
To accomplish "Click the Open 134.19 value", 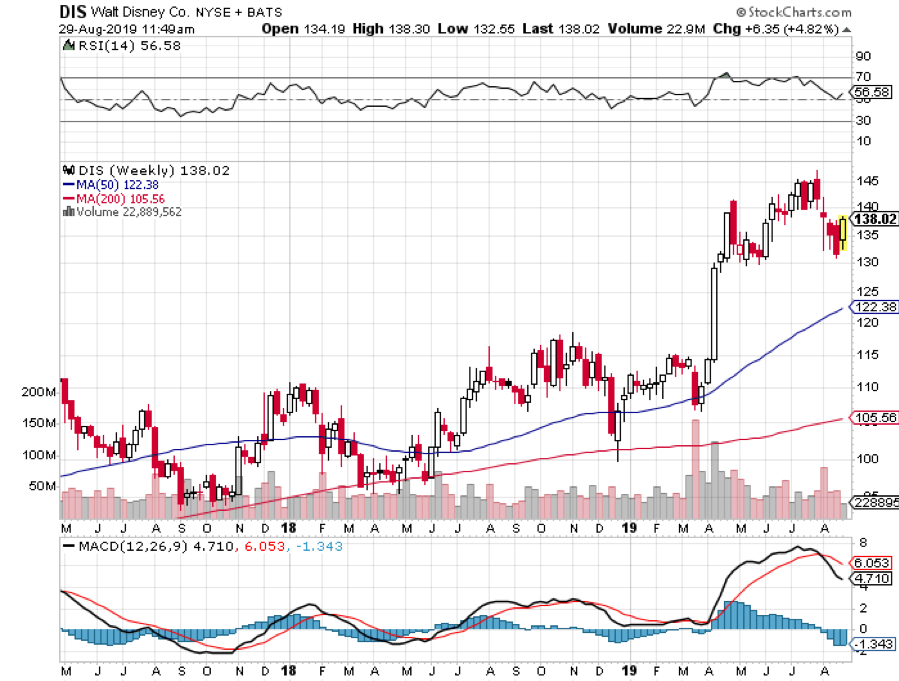I will [x=303, y=29].
